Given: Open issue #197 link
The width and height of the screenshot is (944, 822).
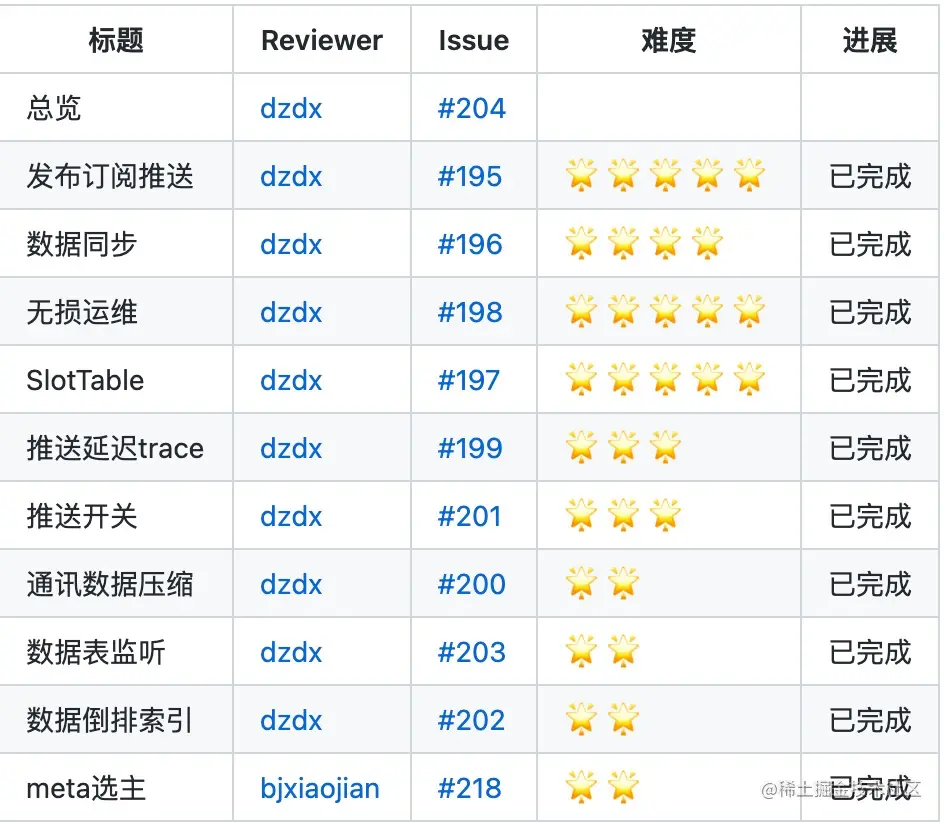Looking at the screenshot, I should pyautogui.click(x=469, y=381).
